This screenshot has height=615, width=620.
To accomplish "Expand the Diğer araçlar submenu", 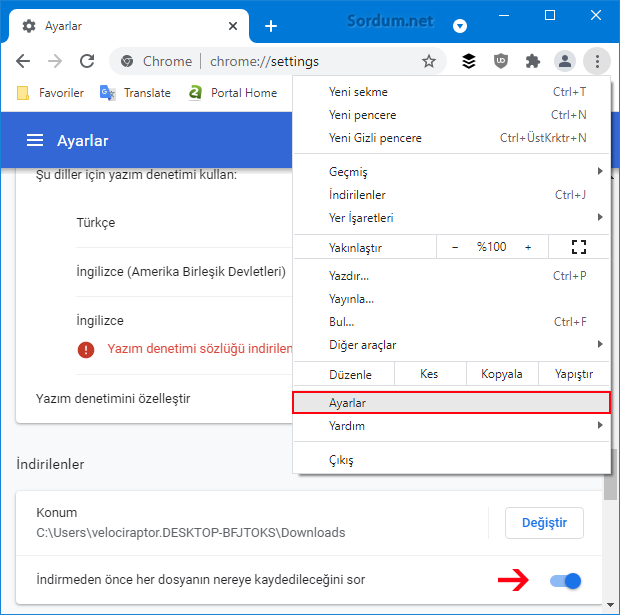I will point(451,344).
